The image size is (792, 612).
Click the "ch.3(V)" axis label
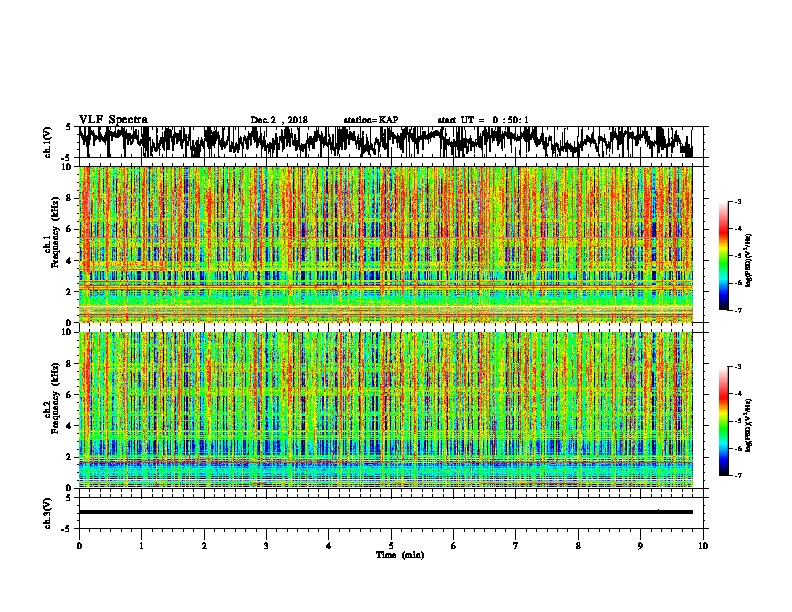point(48,513)
